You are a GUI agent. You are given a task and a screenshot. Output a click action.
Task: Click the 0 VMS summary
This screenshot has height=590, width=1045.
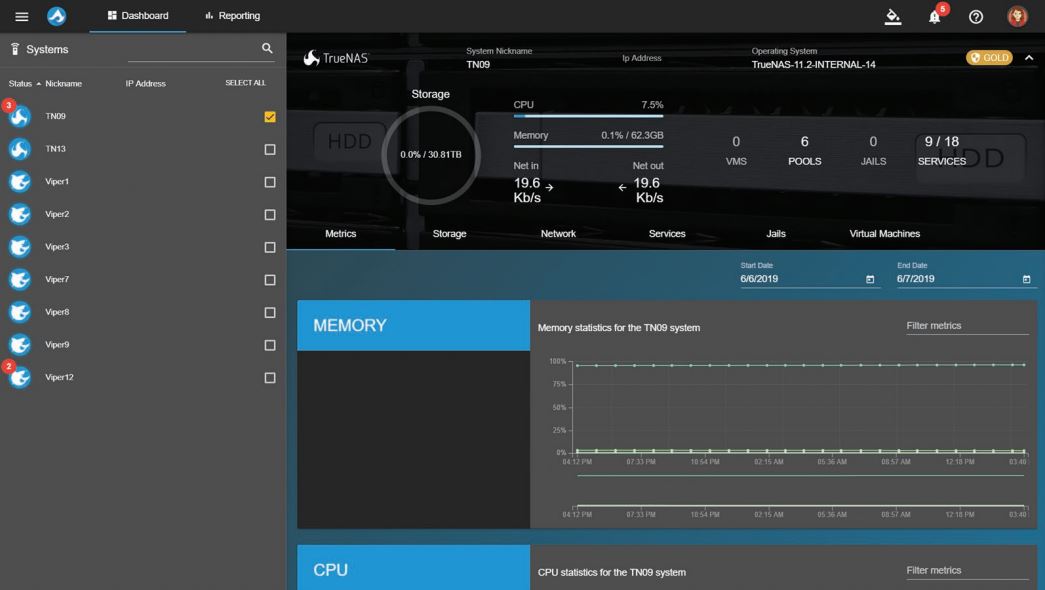(736, 151)
